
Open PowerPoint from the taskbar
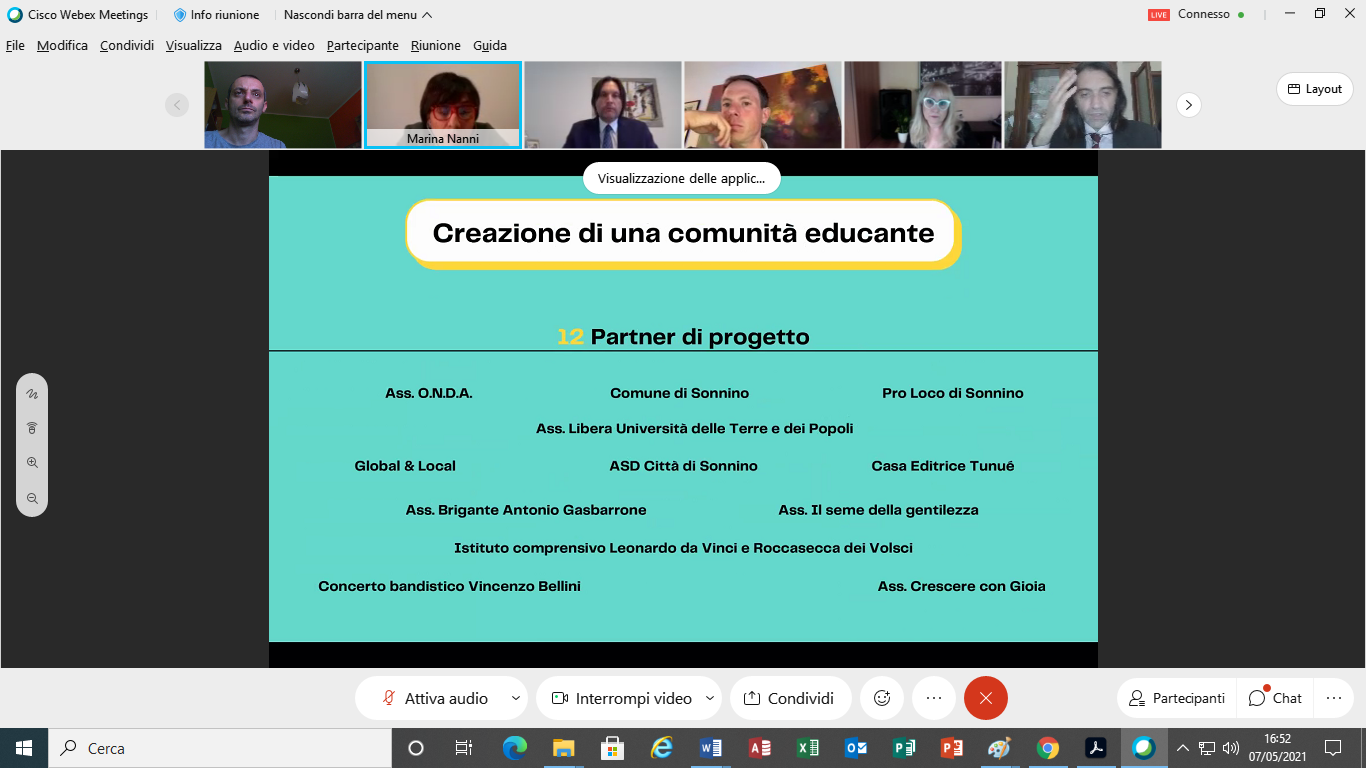[951, 748]
